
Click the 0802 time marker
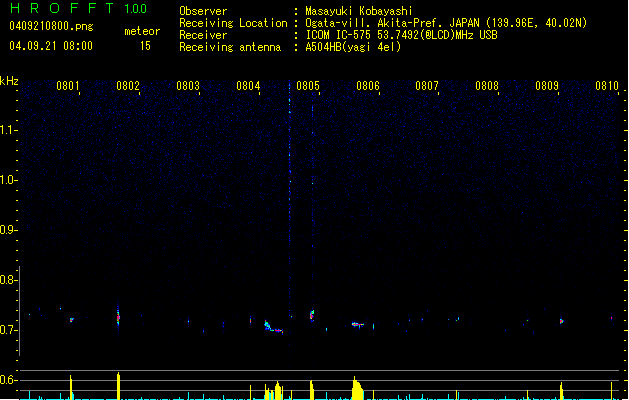(128, 86)
